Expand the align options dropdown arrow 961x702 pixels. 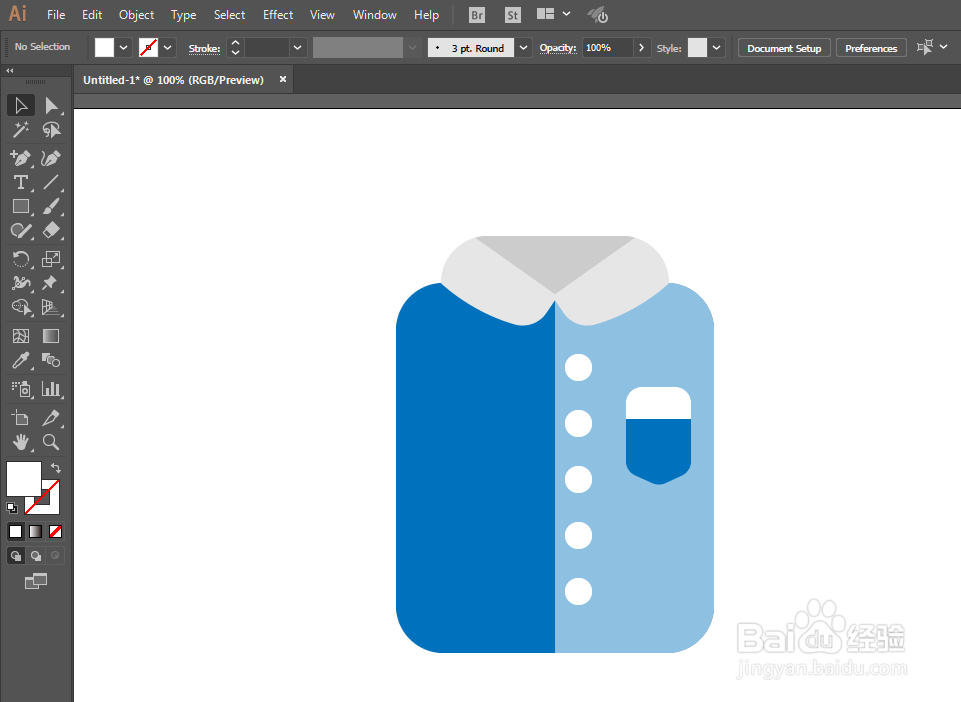[x=943, y=47]
